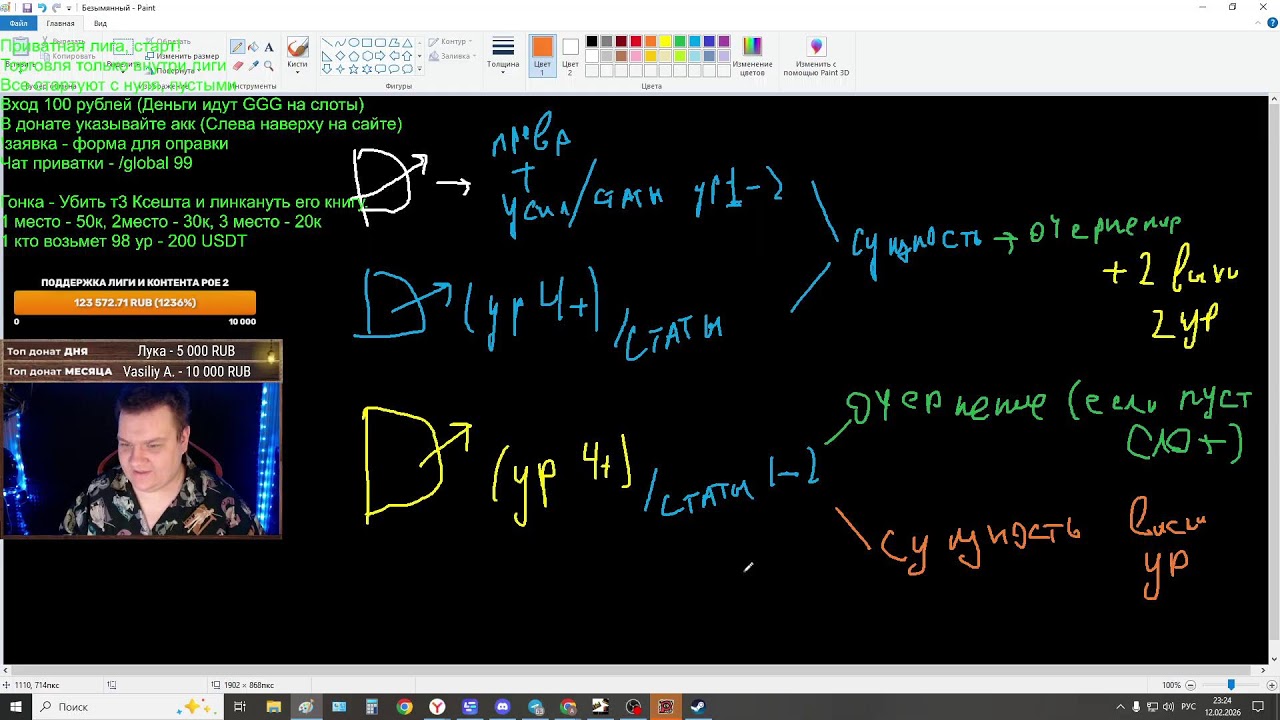
Task: Pick the black color swatch
Action: 592,42
